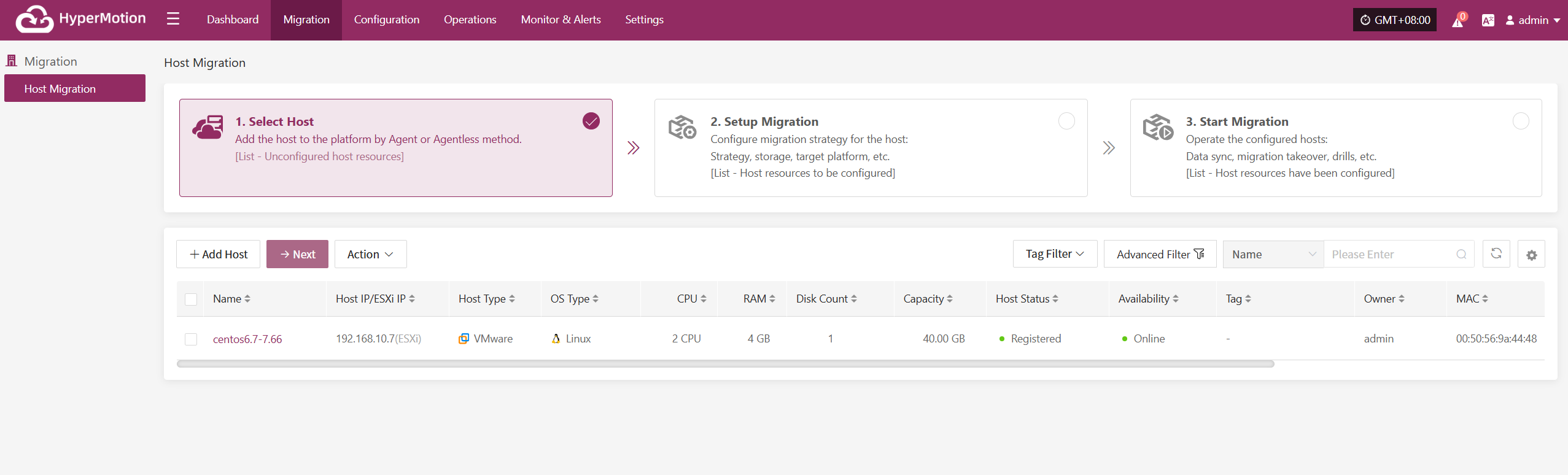This screenshot has height=475, width=1568.
Task: Sort by Host Status column
Action: [1055, 299]
